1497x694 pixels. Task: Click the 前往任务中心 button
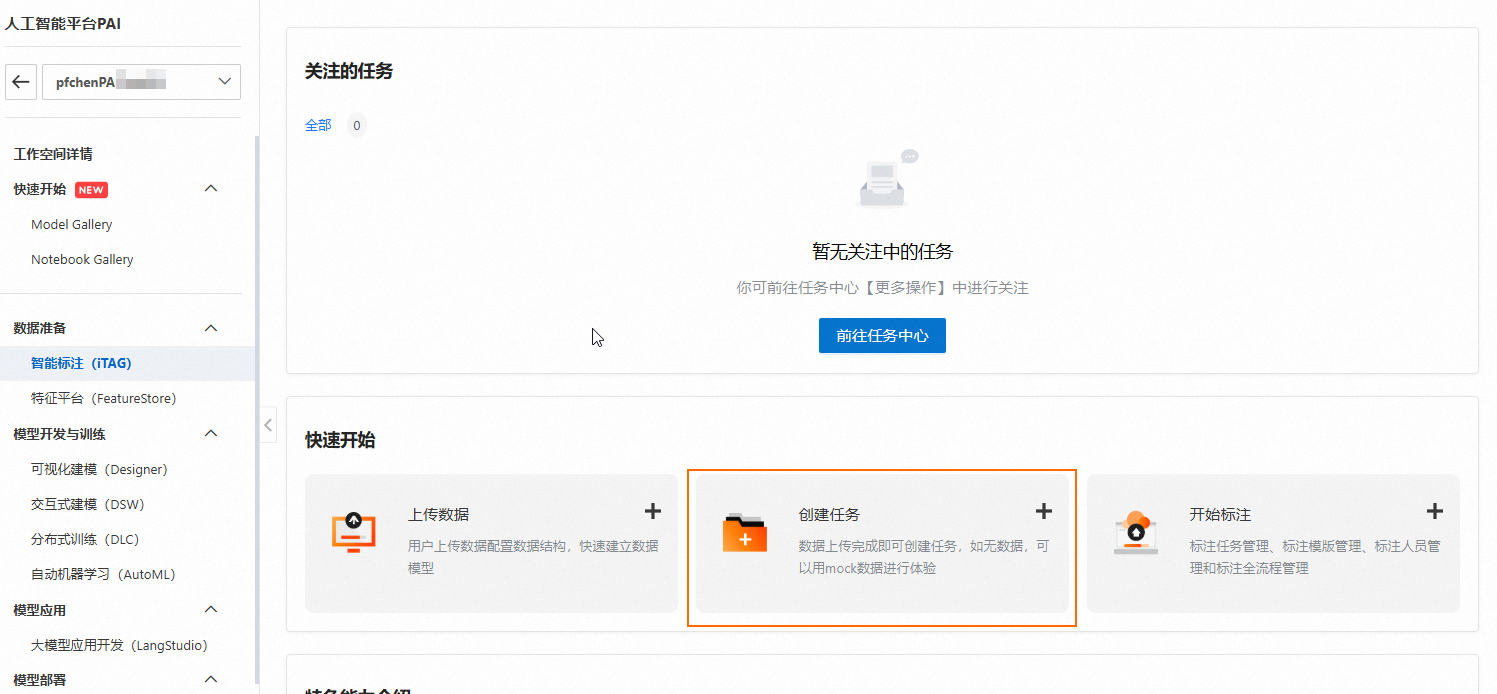click(x=882, y=336)
